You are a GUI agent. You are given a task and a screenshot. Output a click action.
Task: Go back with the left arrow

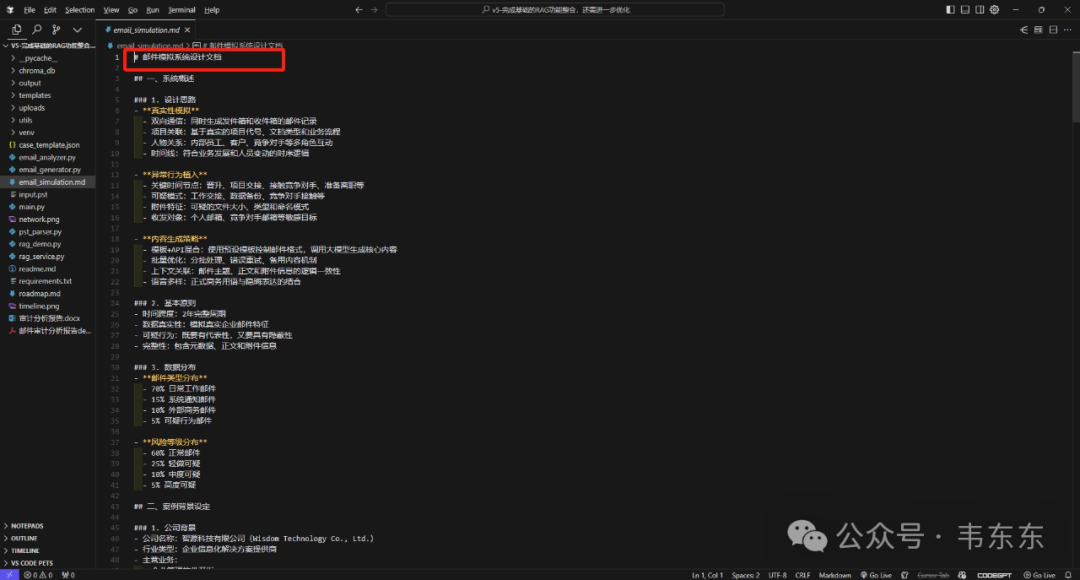359,10
